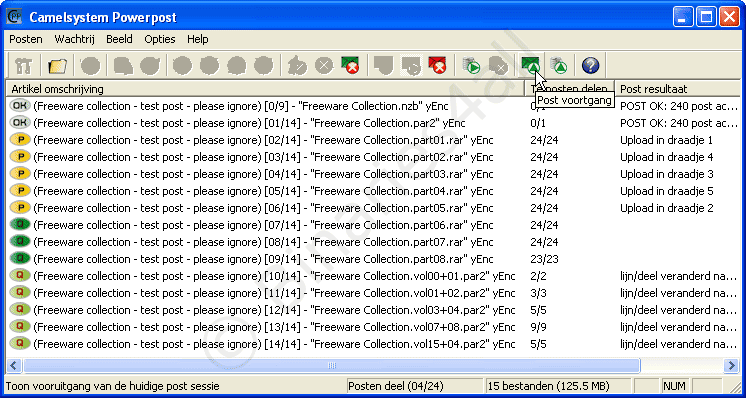Image resolution: width=746 pixels, height=398 pixels.
Task: Click the green Q icon of the part08.rar row
Action: [20, 259]
